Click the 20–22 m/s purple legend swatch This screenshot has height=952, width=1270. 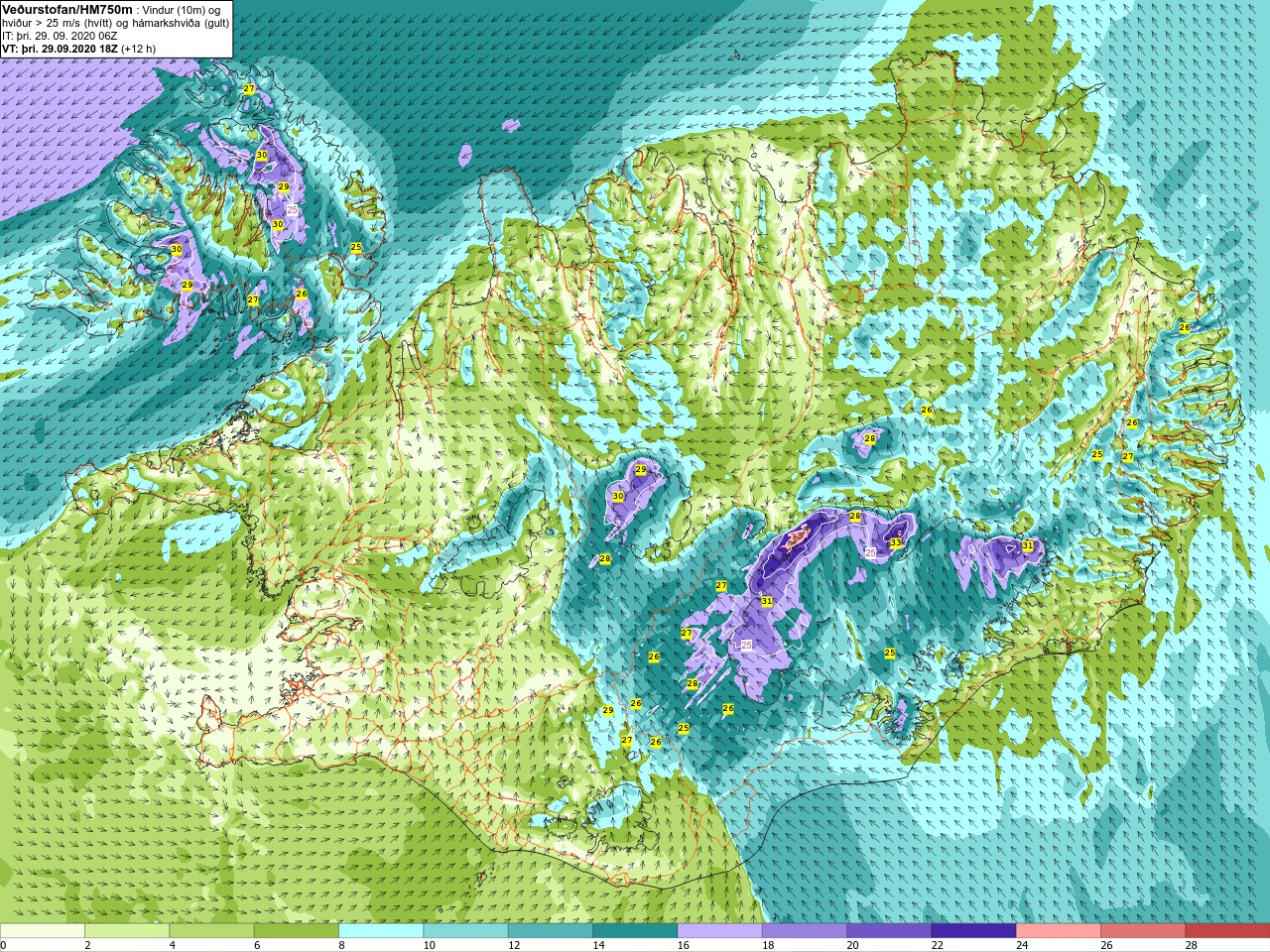[x=889, y=931]
